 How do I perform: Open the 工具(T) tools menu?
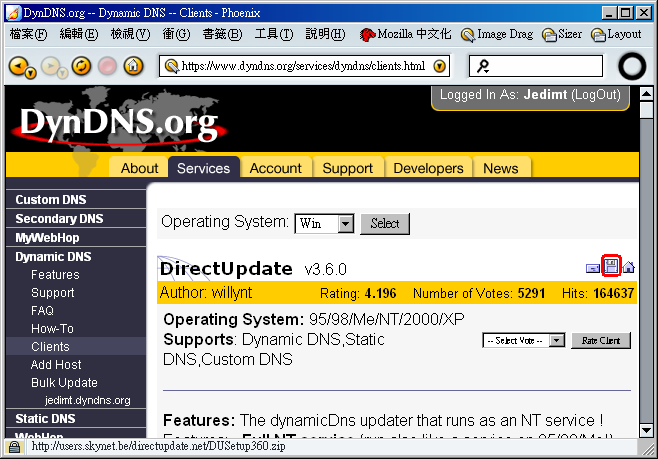pos(274,34)
